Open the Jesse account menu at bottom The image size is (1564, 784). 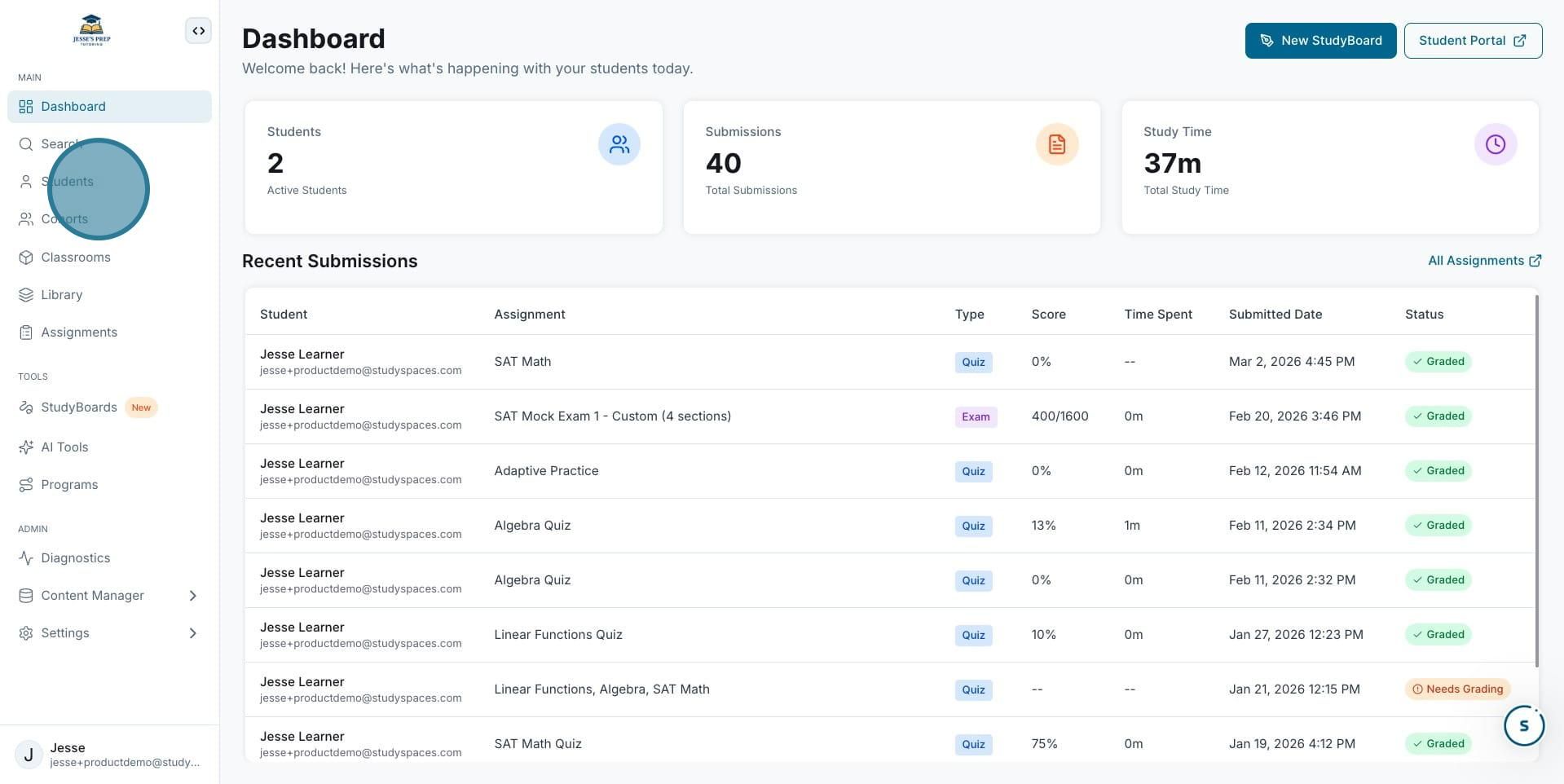tap(109, 755)
